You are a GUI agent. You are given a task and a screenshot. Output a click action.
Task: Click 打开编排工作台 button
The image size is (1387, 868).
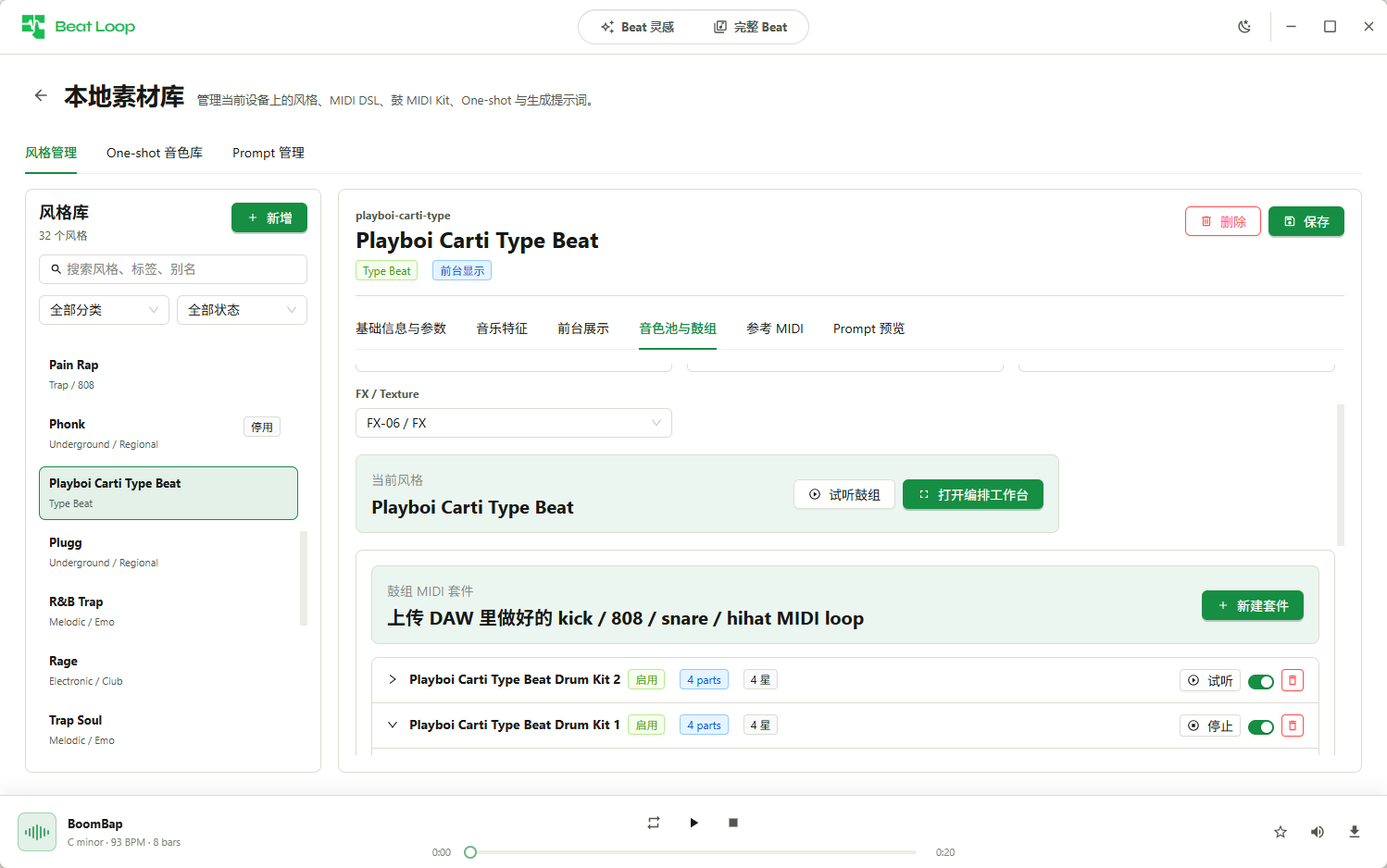pos(973,494)
